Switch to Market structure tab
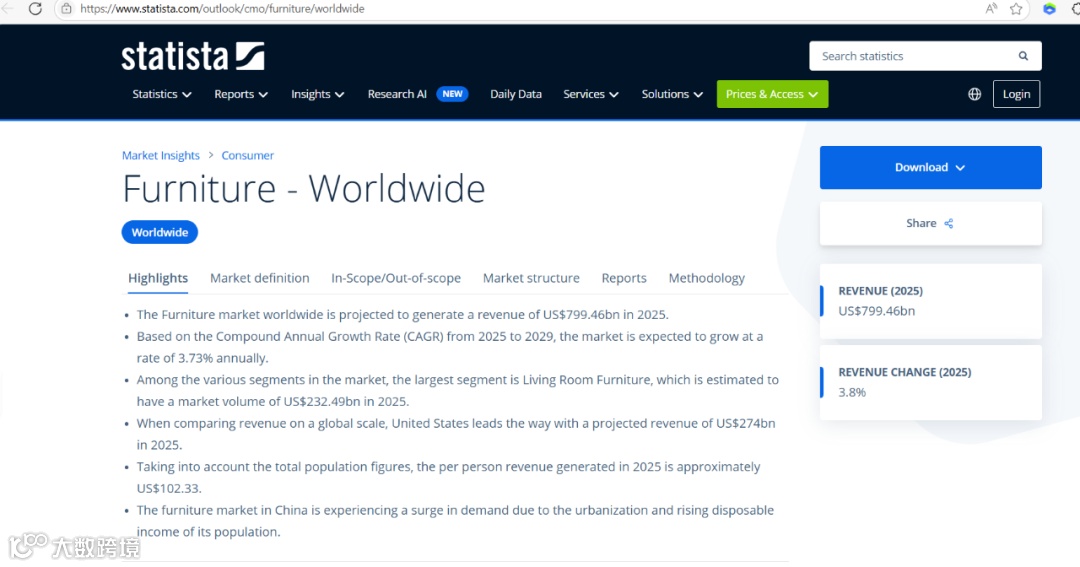Image resolution: width=1080 pixels, height=567 pixels. tap(531, 278)
